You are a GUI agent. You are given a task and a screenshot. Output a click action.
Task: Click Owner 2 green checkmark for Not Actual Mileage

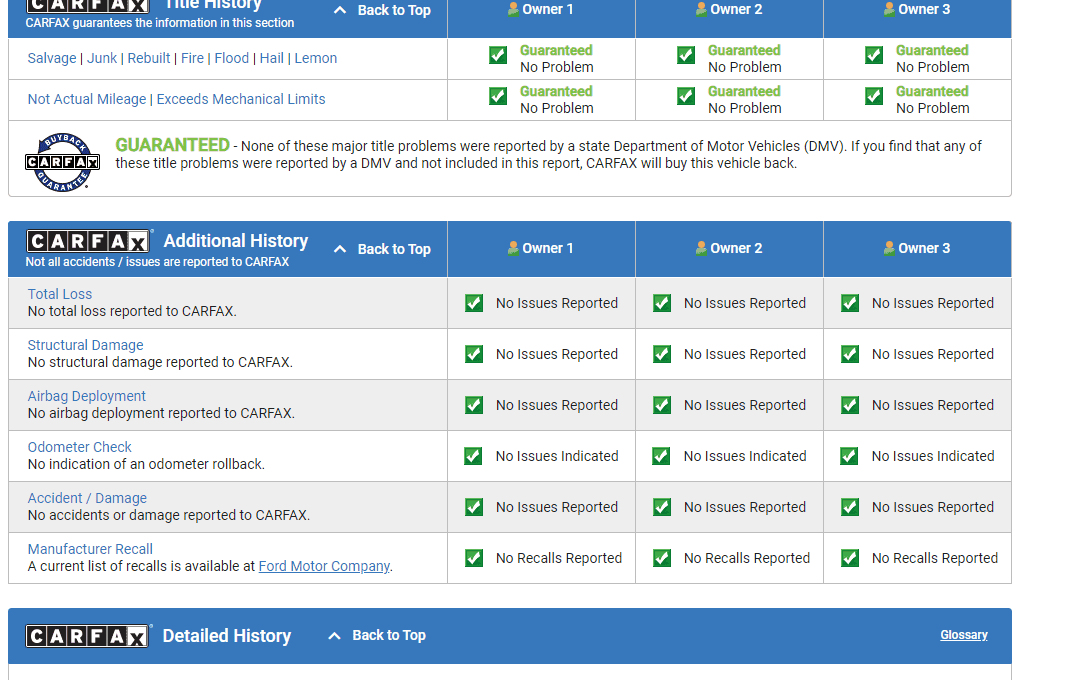pos(686,96)
